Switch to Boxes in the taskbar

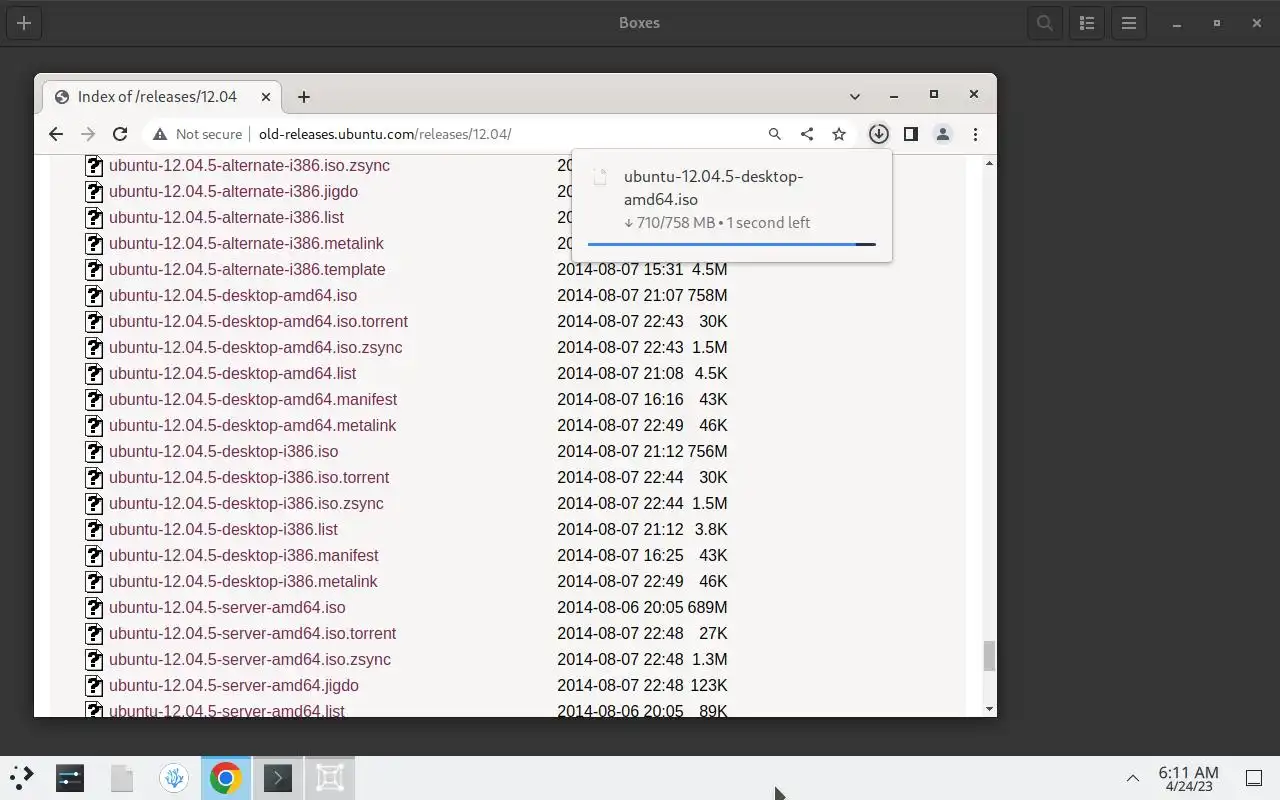(330, 777)
